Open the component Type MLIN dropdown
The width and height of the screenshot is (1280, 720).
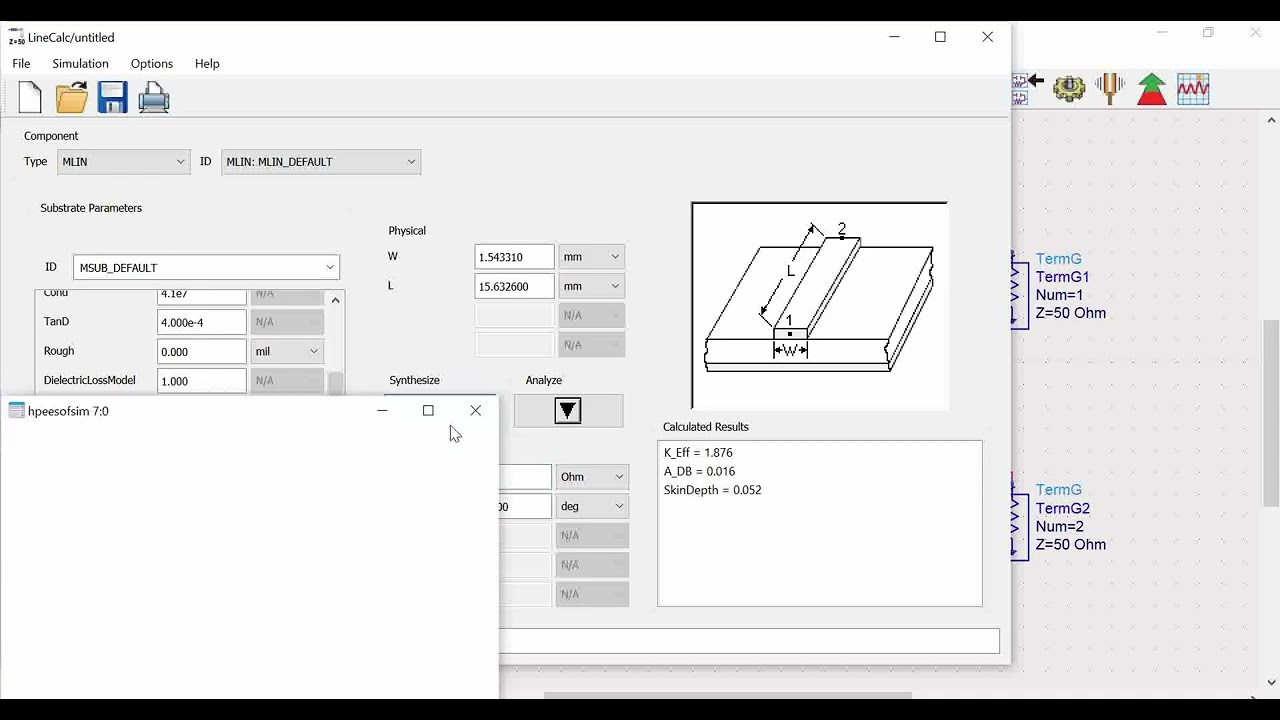click(123, 161)
